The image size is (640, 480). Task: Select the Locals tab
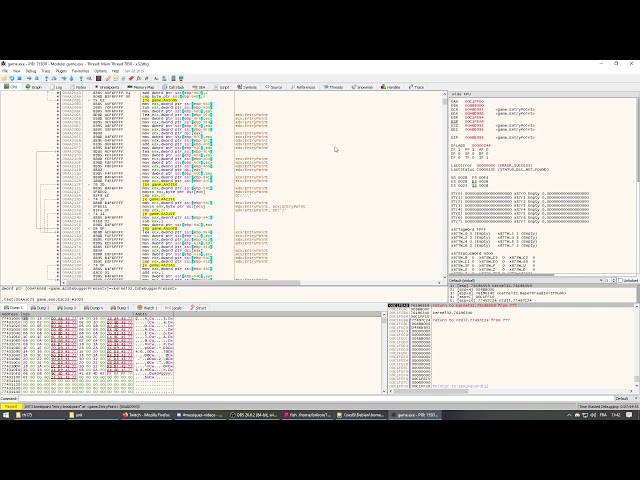[173, 308]
